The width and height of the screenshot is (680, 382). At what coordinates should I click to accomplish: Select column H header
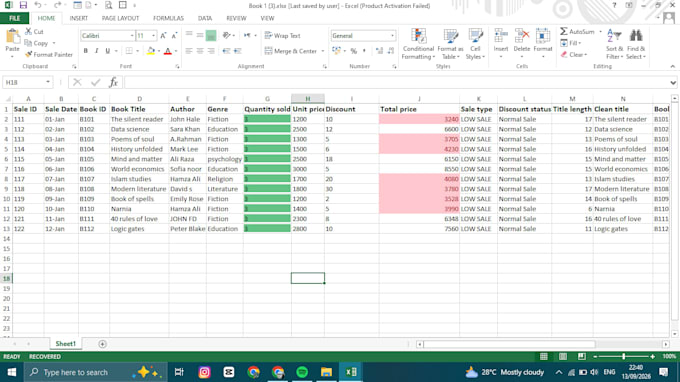308,99
